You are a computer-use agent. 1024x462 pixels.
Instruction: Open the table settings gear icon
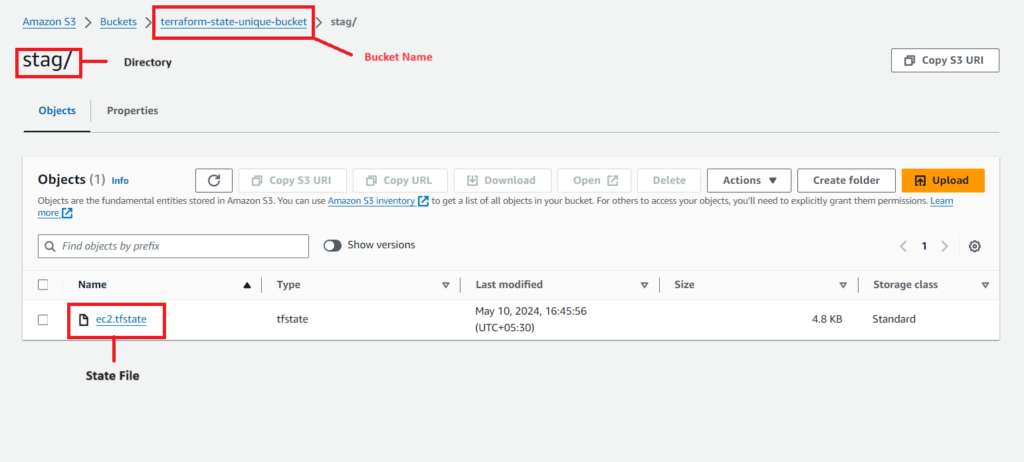974,246
